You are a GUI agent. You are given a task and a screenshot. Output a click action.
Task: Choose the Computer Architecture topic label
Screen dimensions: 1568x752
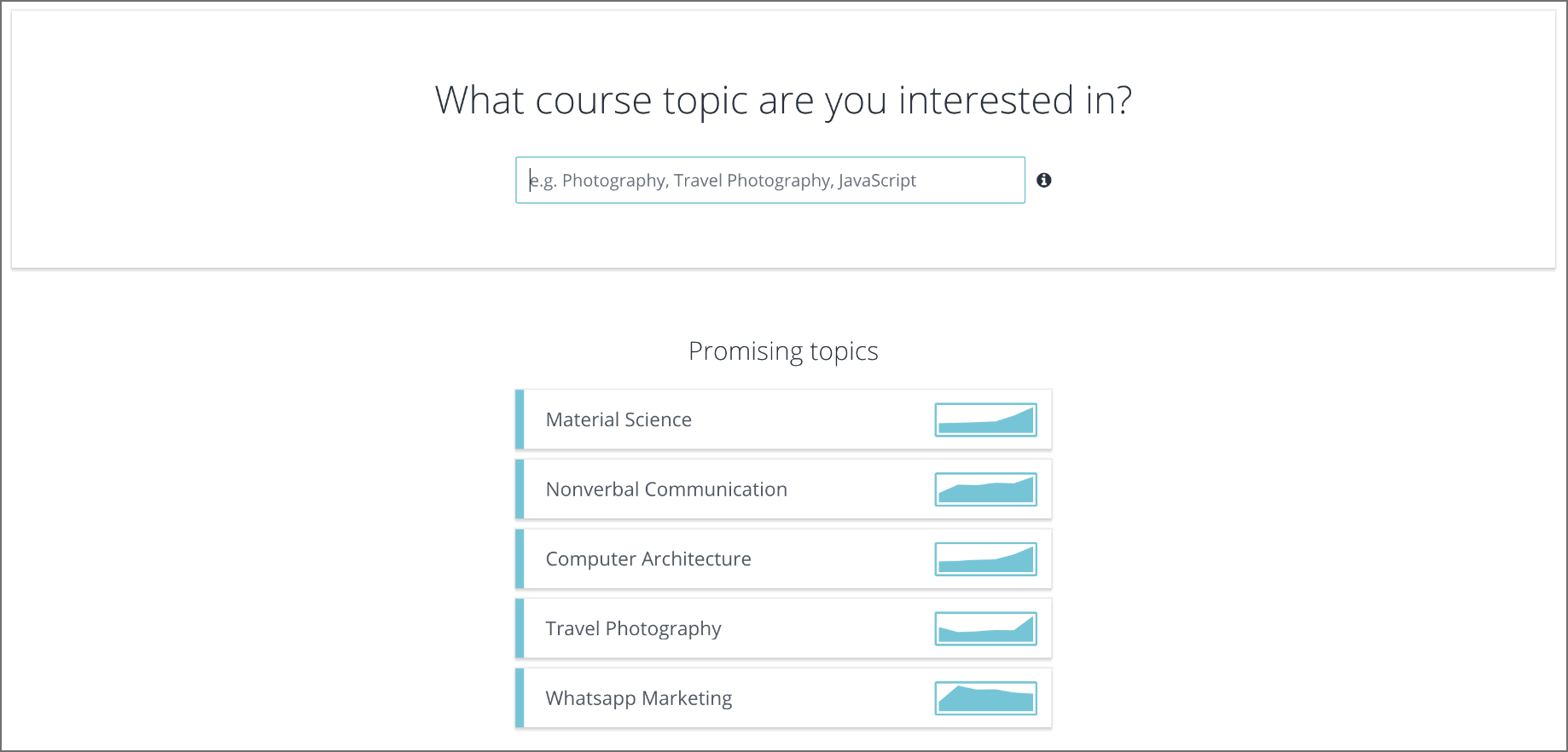[648, 559]
